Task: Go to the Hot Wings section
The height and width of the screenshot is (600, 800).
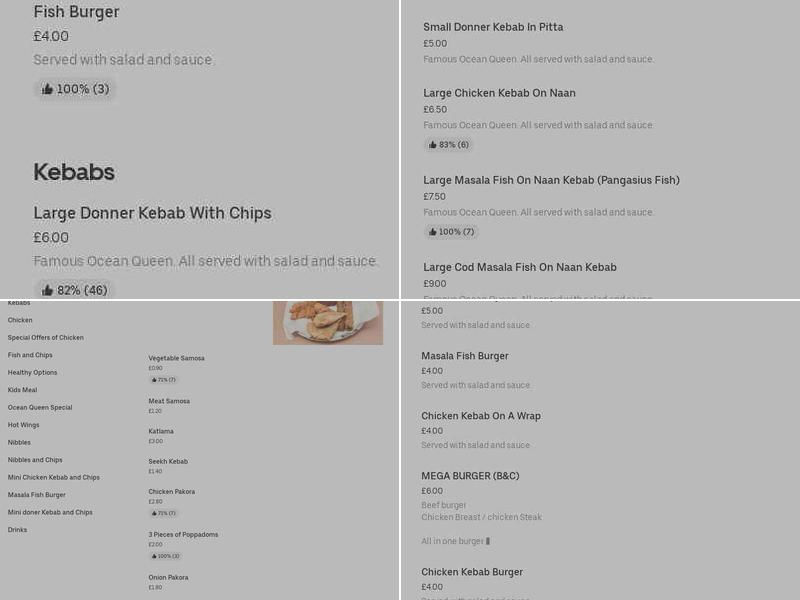Action: point(24,425)
